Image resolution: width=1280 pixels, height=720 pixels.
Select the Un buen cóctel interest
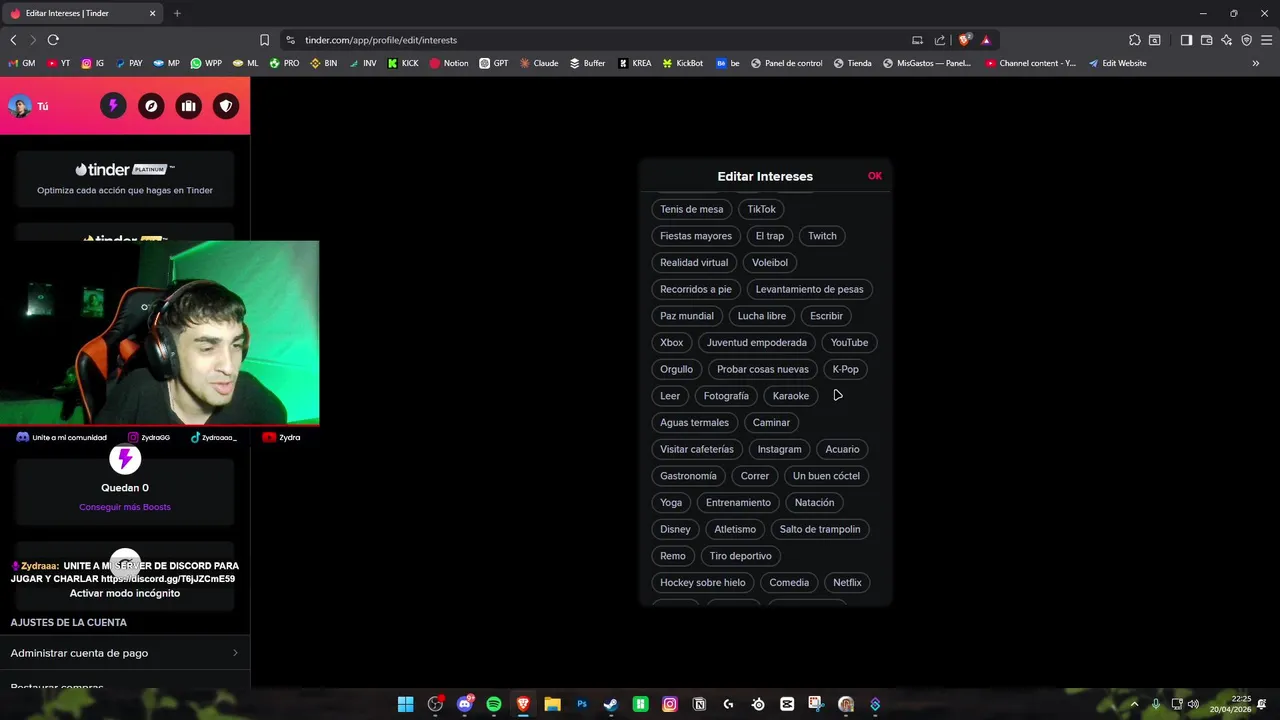tap(826, 476)
